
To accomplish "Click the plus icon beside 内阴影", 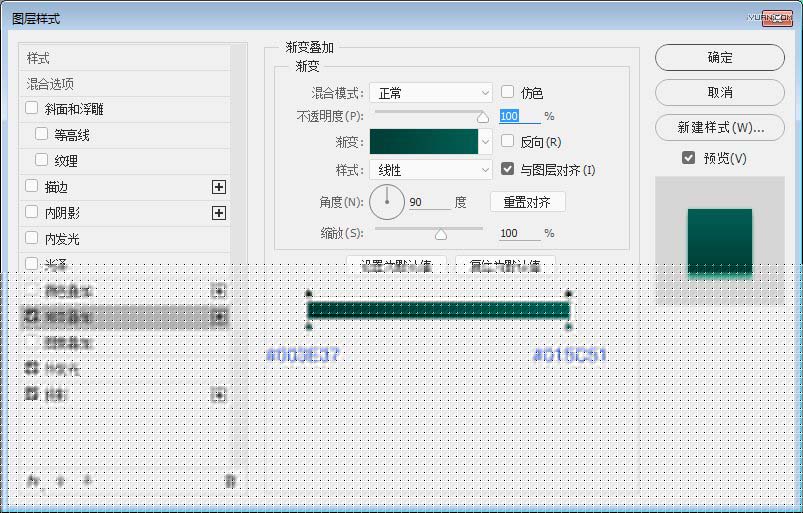I will pos(219,213).
